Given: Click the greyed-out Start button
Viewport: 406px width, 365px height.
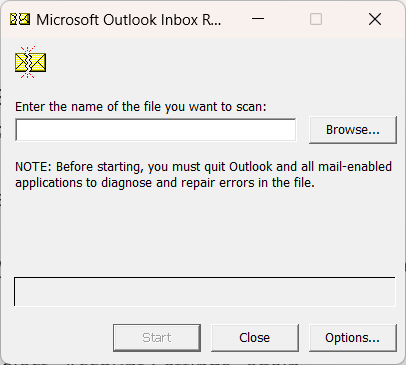Looking at the screenshot, I should tap(157, 338).
